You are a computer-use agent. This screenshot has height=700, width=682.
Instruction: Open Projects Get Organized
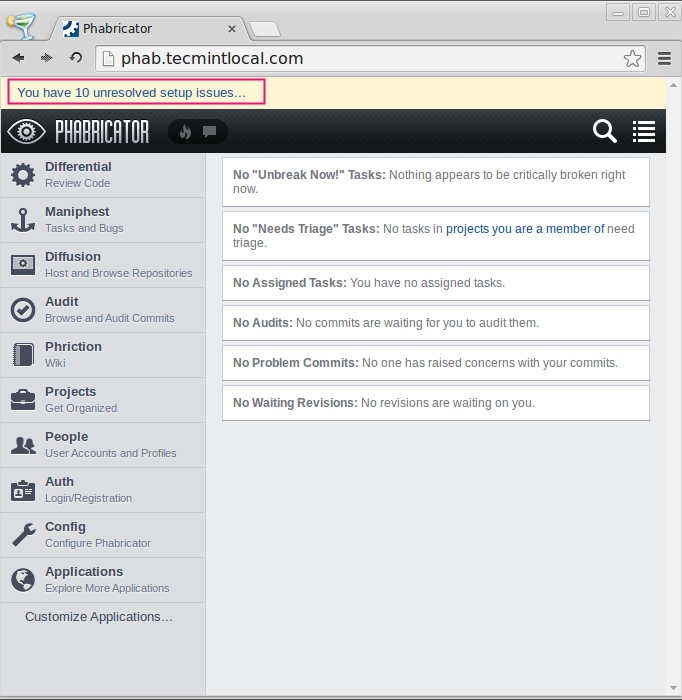103,400
